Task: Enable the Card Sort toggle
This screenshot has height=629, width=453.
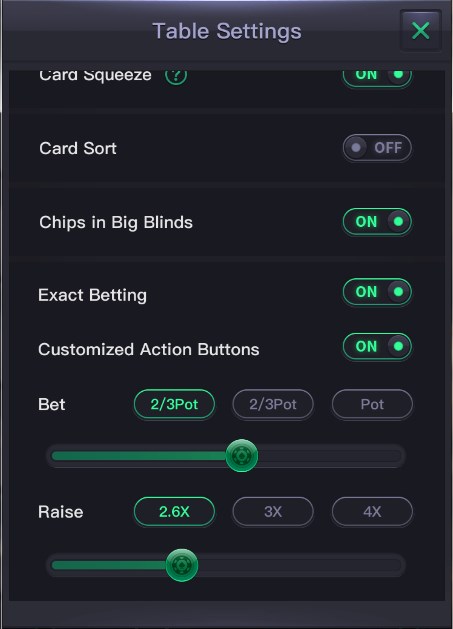Action: (377, 148)
